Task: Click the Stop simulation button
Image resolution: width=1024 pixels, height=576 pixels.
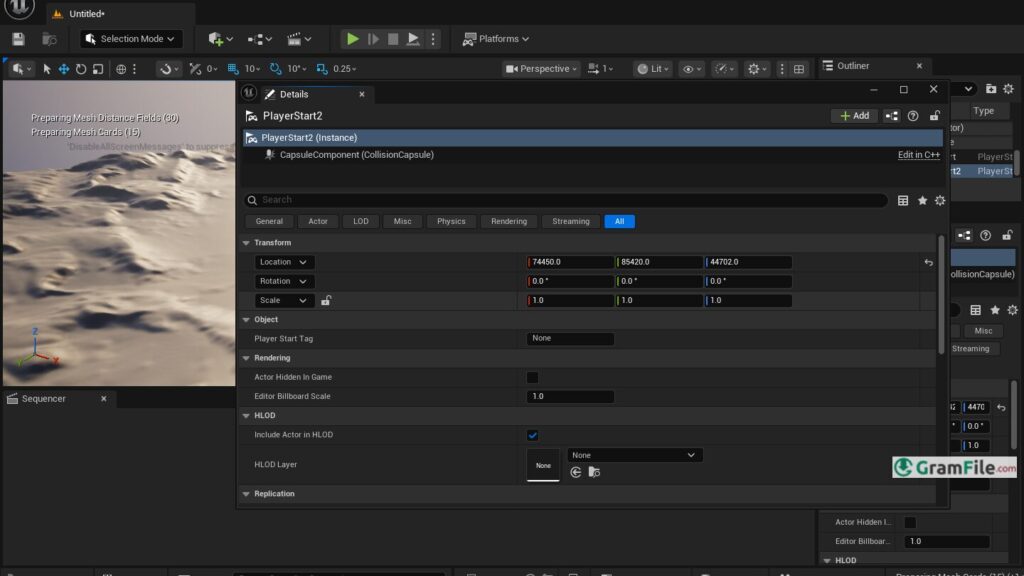Action: coord(393,39)
